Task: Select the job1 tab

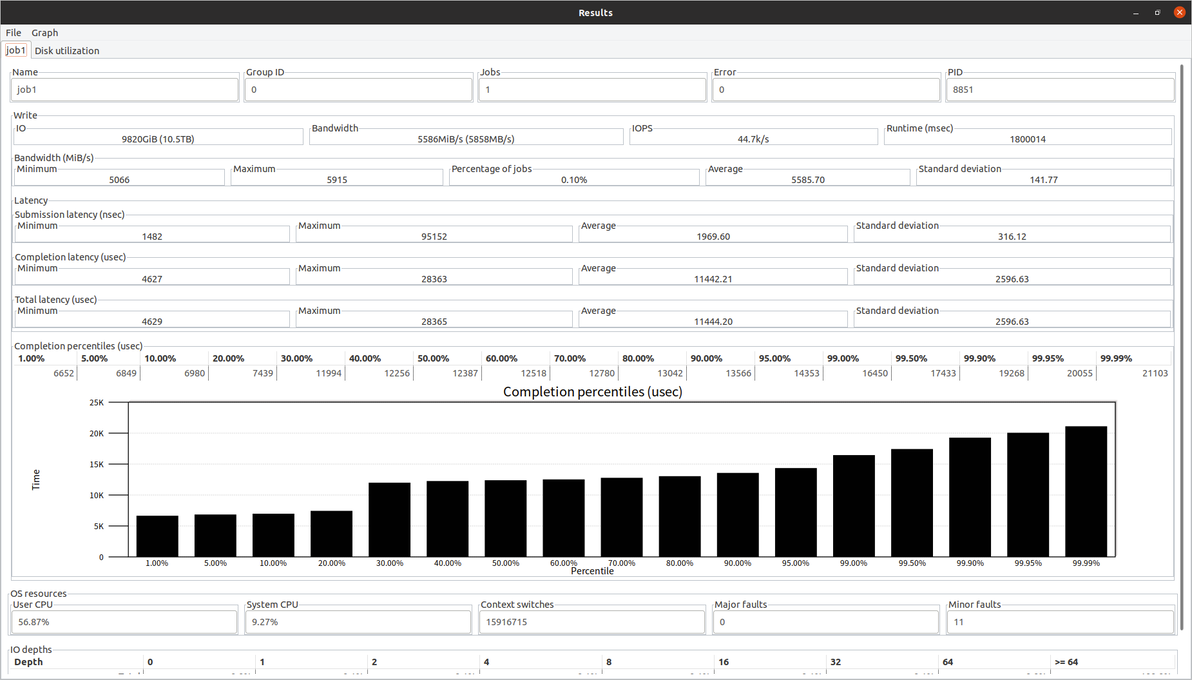Action: tap(16, 50)
